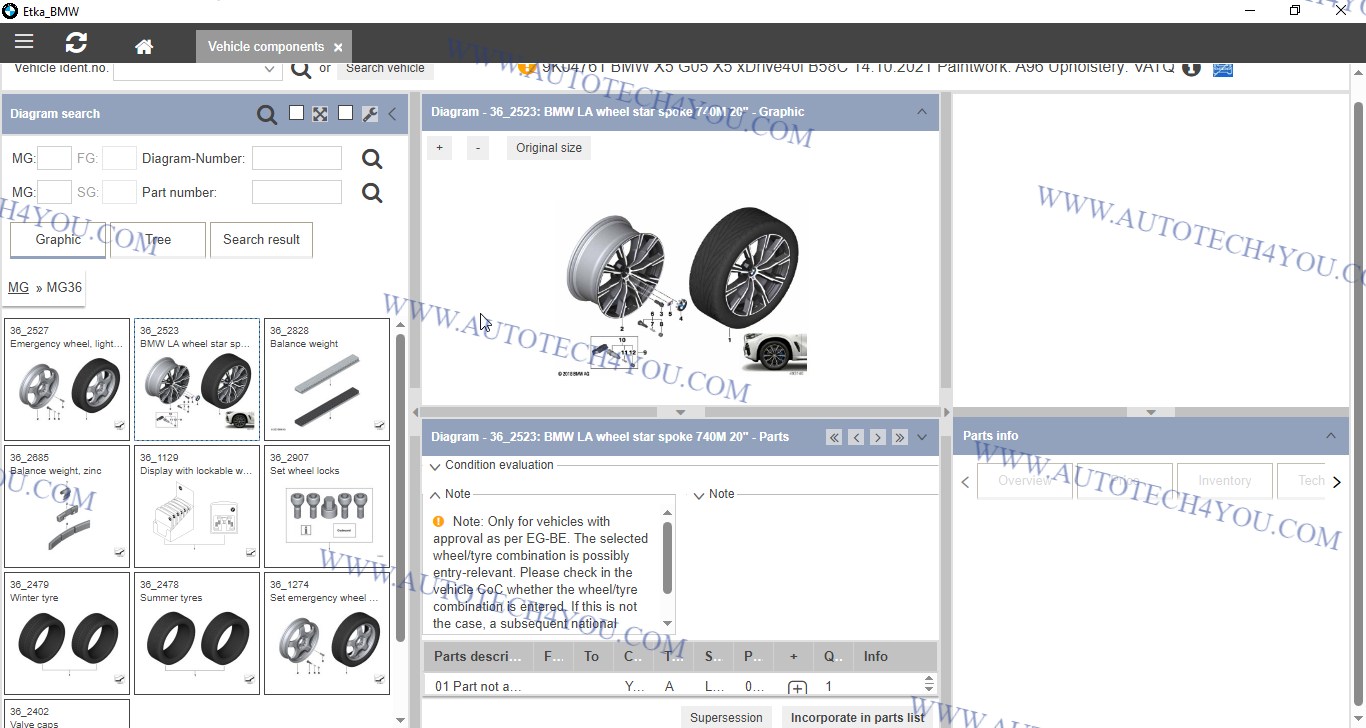1366x728 pixels.
Task: Collapse the Parts info panel
Action: [x=1330, y=436]
